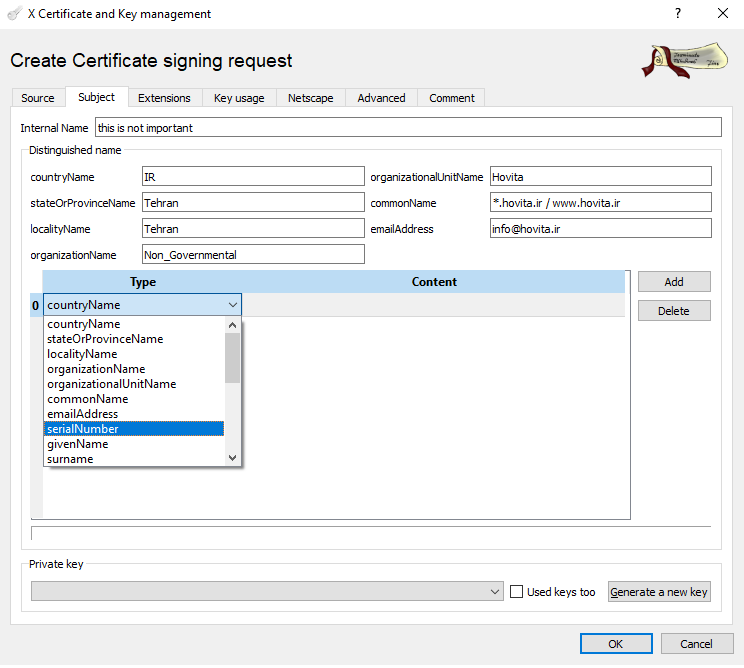Click the Add button

pyautogui.click(x=674, y=282)
